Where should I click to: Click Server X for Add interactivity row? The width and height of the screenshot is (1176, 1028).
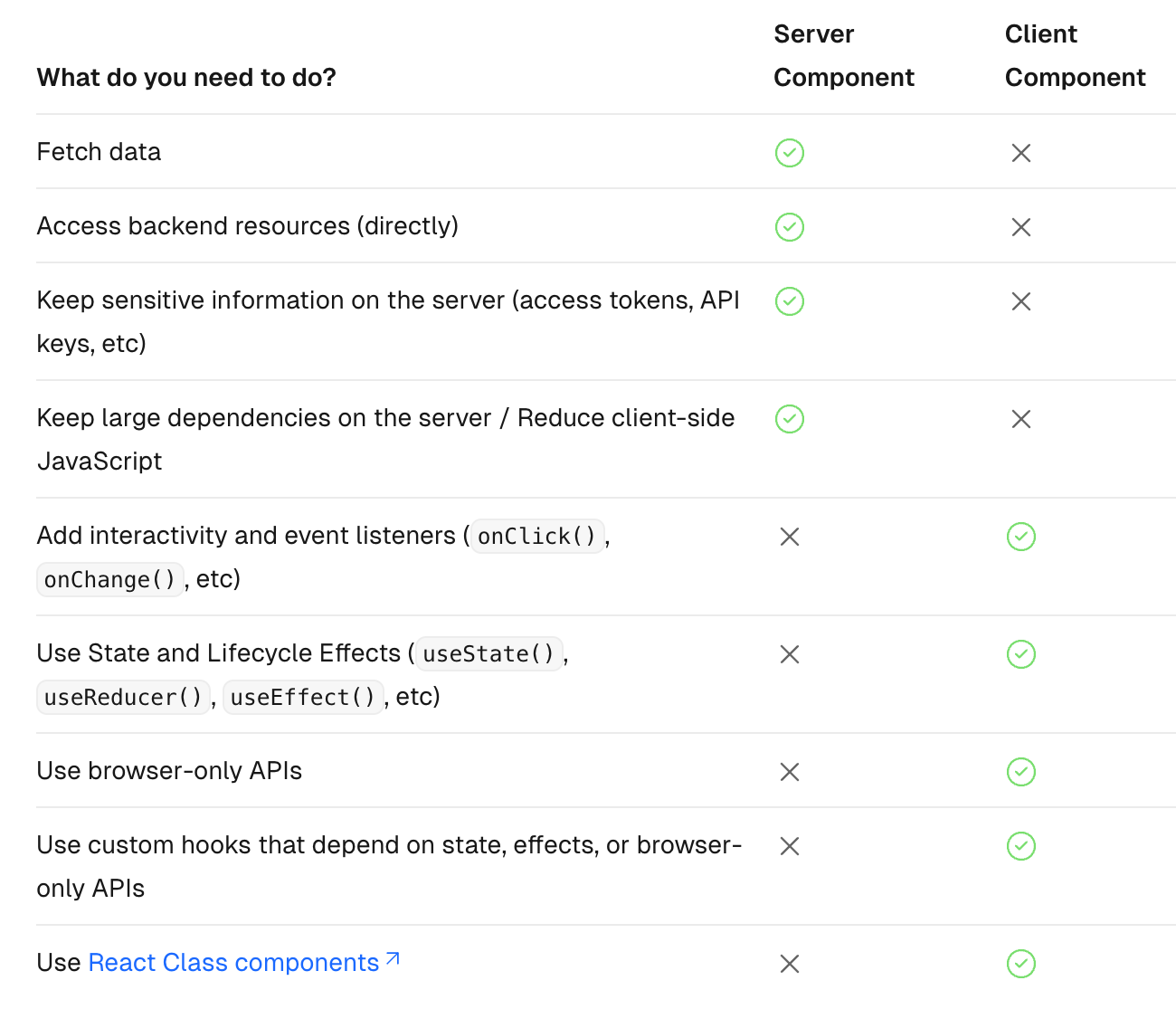pyautogui.click(x=789, y=537)
